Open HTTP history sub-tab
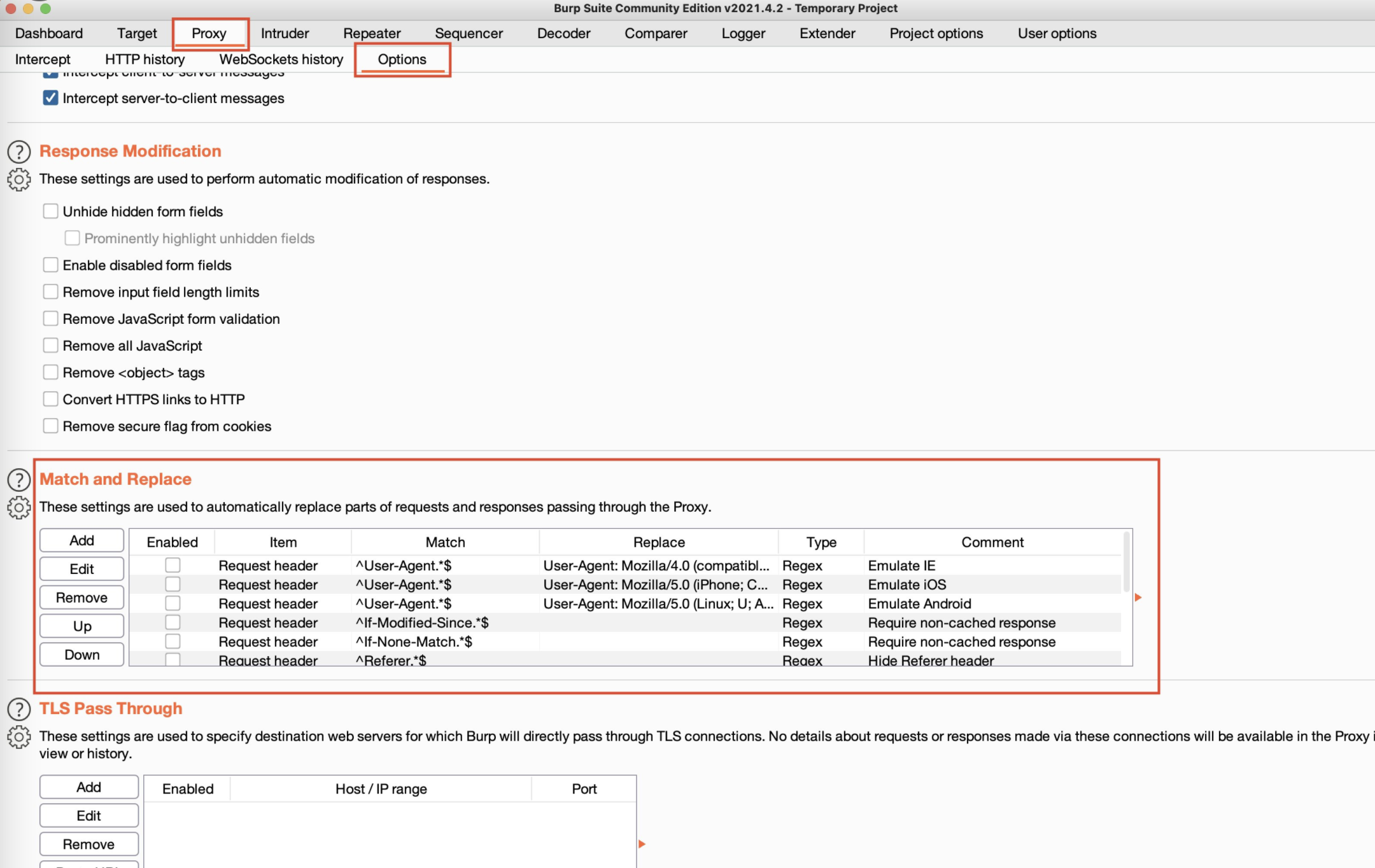 point(145,59)
